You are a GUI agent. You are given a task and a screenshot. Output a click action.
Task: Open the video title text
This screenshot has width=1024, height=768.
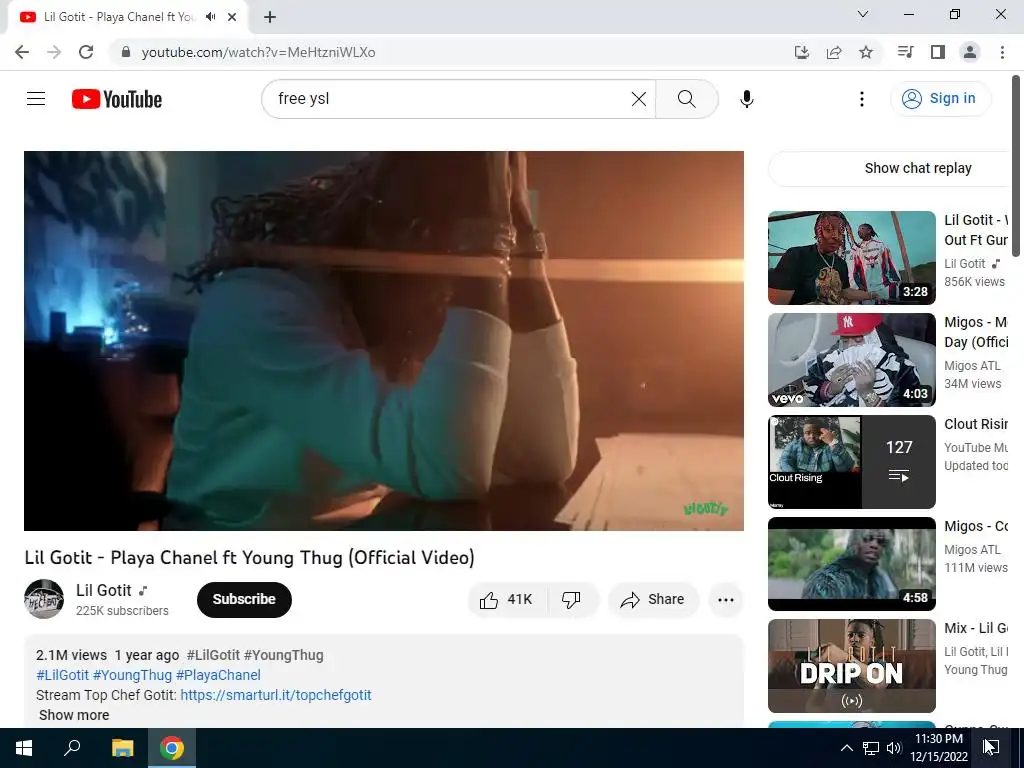249,558
